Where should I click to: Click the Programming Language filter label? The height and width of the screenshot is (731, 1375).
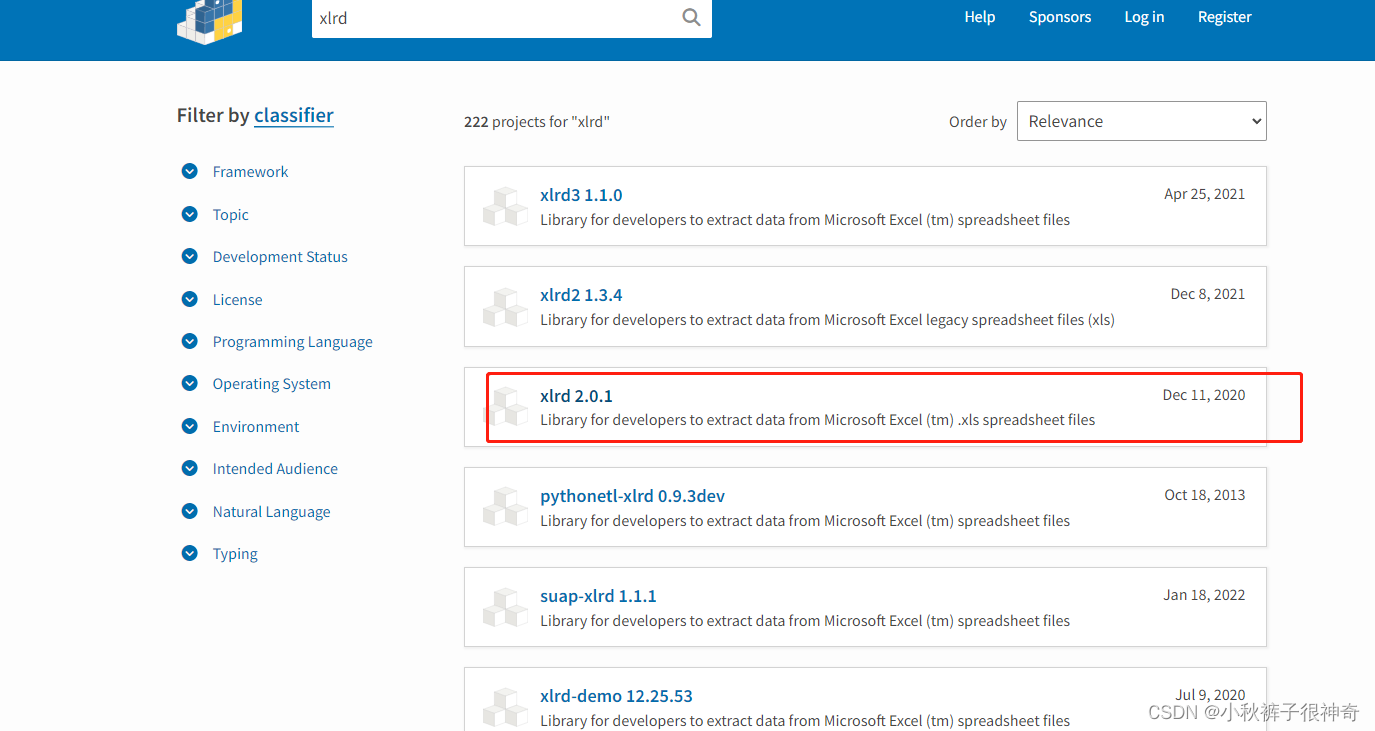(292, 341)
